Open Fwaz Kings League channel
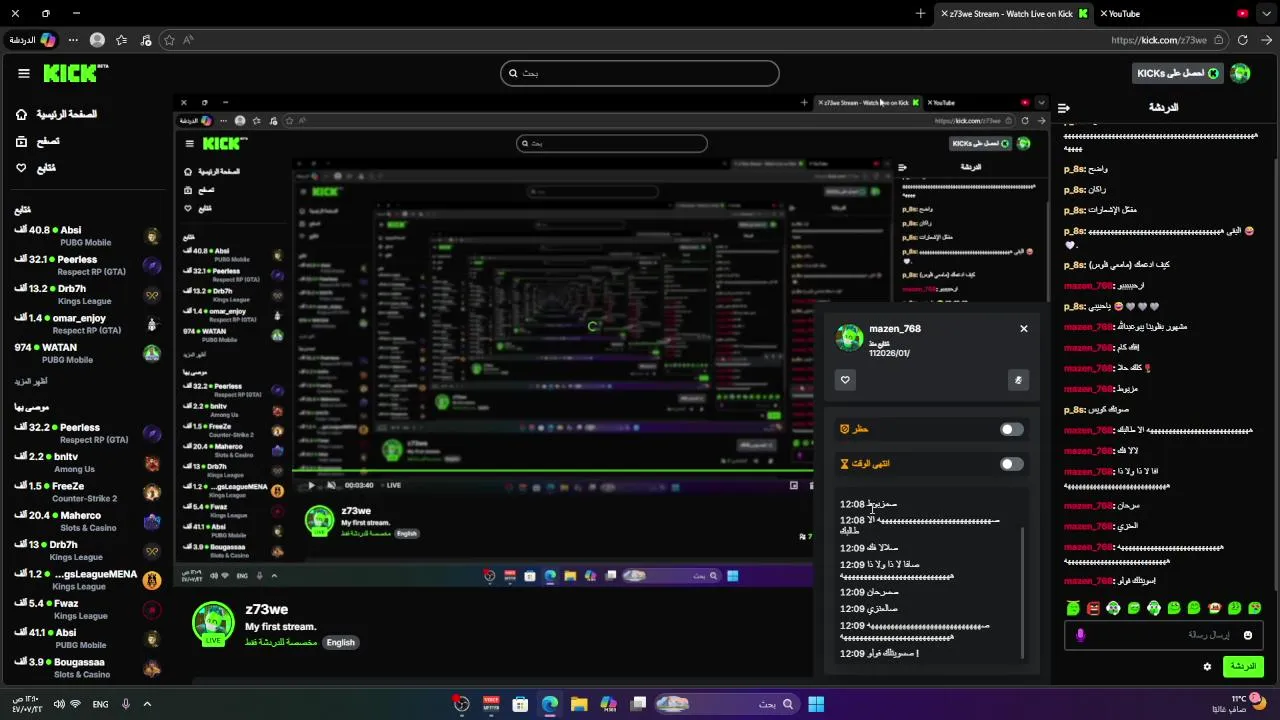 (x=86, y=609)
